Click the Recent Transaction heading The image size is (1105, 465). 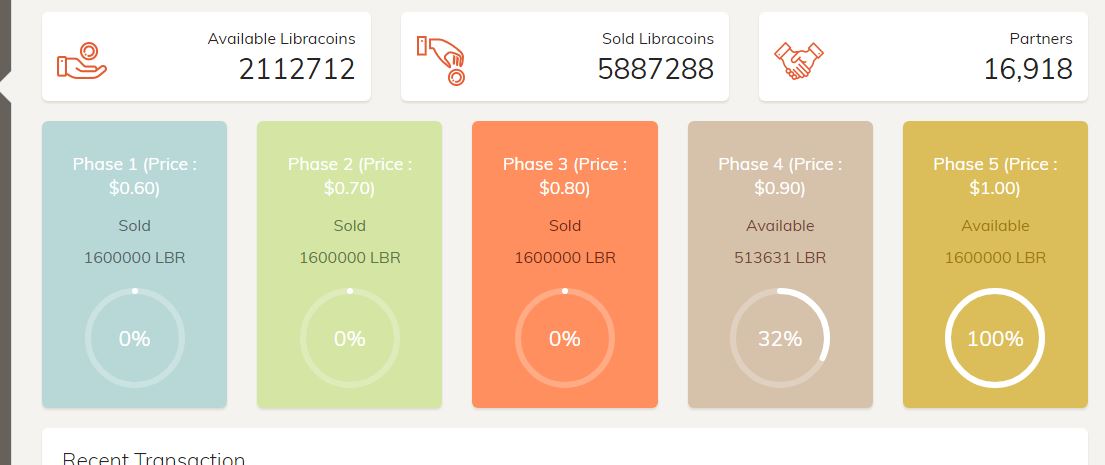tap(153, 458)
